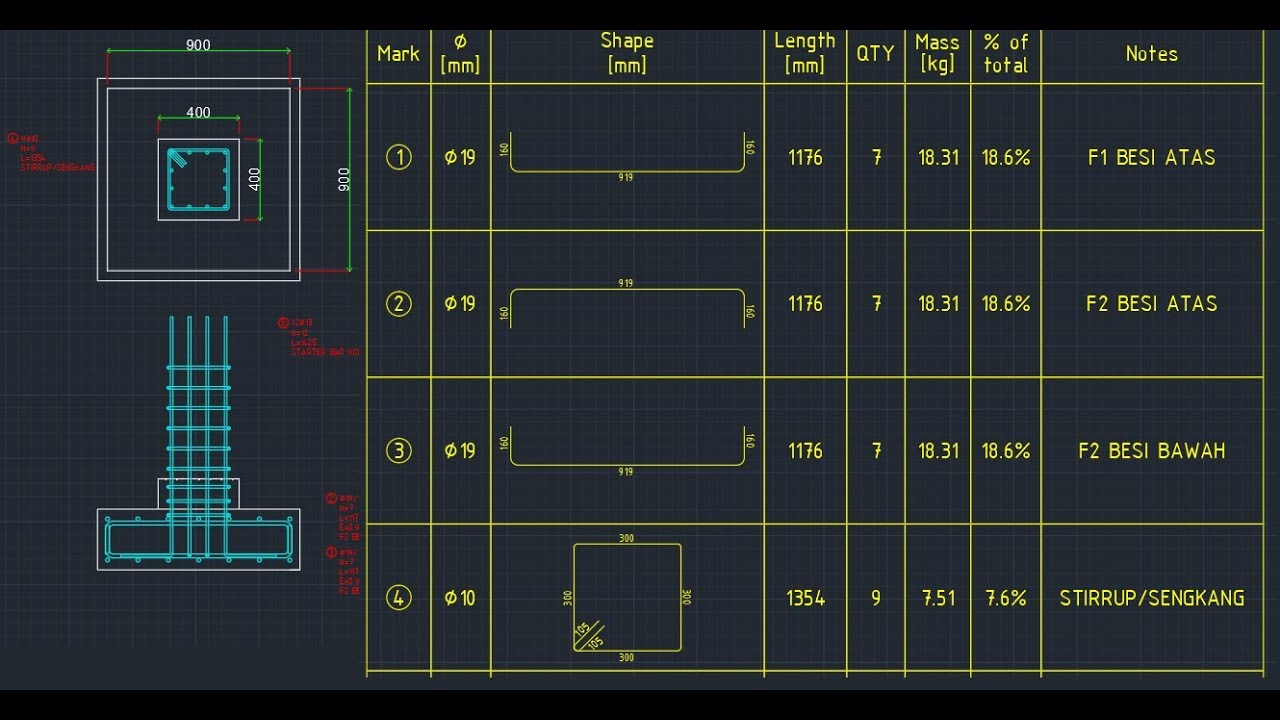Click quantity '7' in F2 BESI BAWAH row
Viewport: 1280px width, 720px height.
point(876,451)
